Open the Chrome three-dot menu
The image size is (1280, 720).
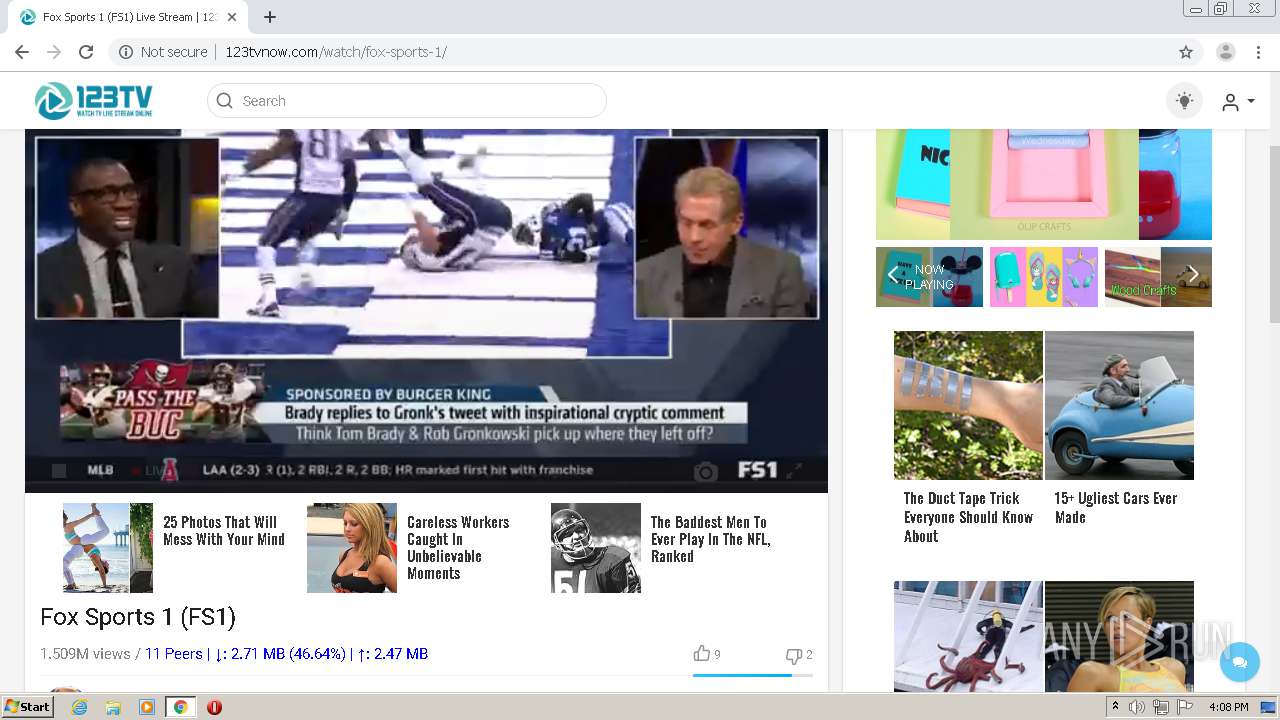click(1259, 52)
